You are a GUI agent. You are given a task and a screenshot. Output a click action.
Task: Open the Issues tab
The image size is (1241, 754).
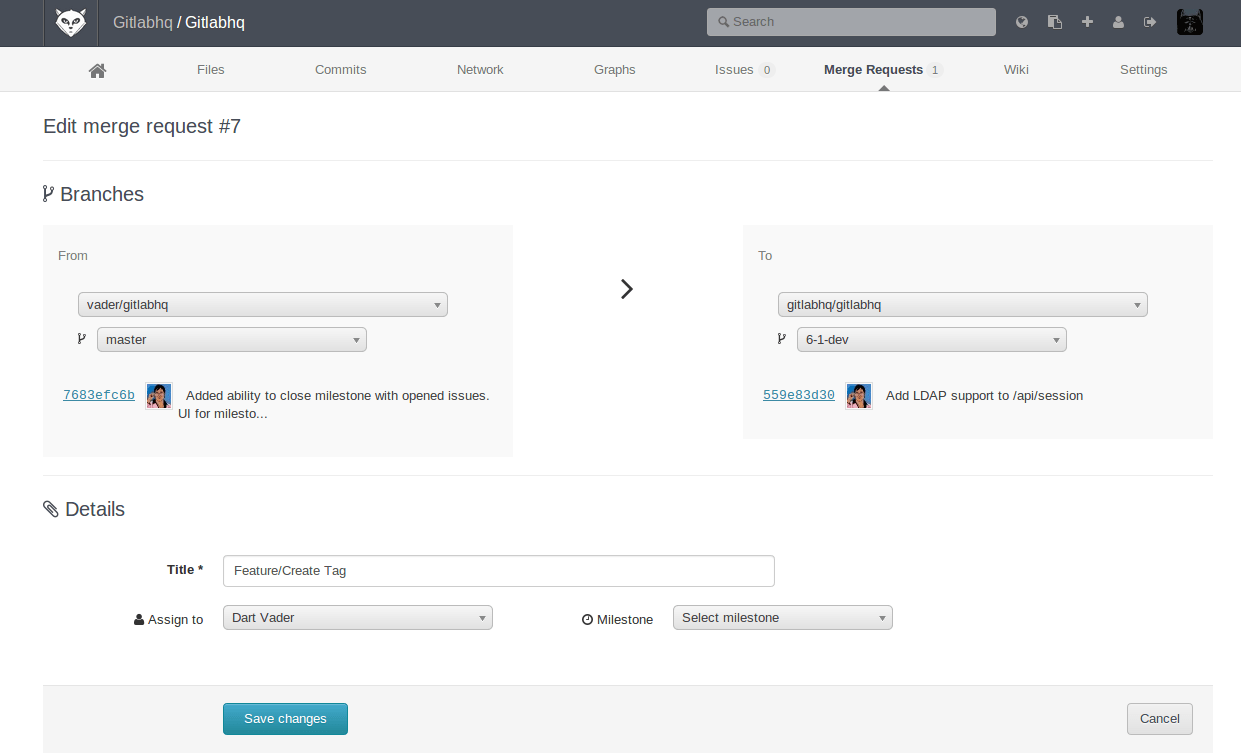[x=735, y=69]
